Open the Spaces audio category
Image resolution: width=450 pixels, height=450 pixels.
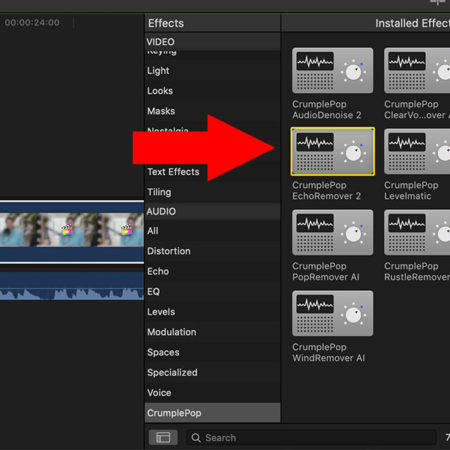212,352
